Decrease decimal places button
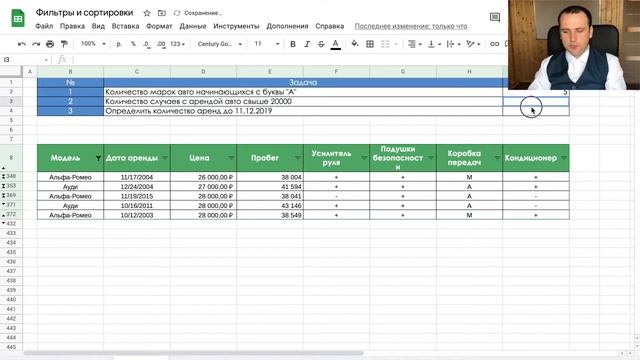 pos(147,44)
